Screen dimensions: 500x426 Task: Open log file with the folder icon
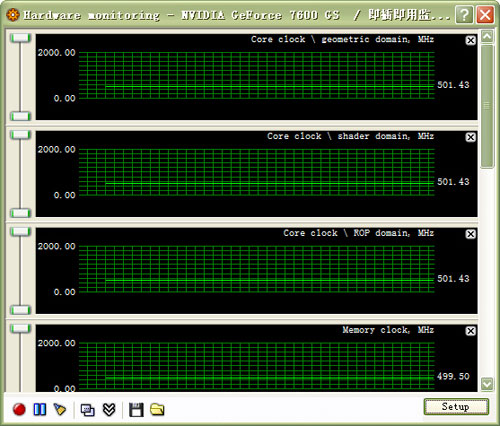tap(157, 409)
